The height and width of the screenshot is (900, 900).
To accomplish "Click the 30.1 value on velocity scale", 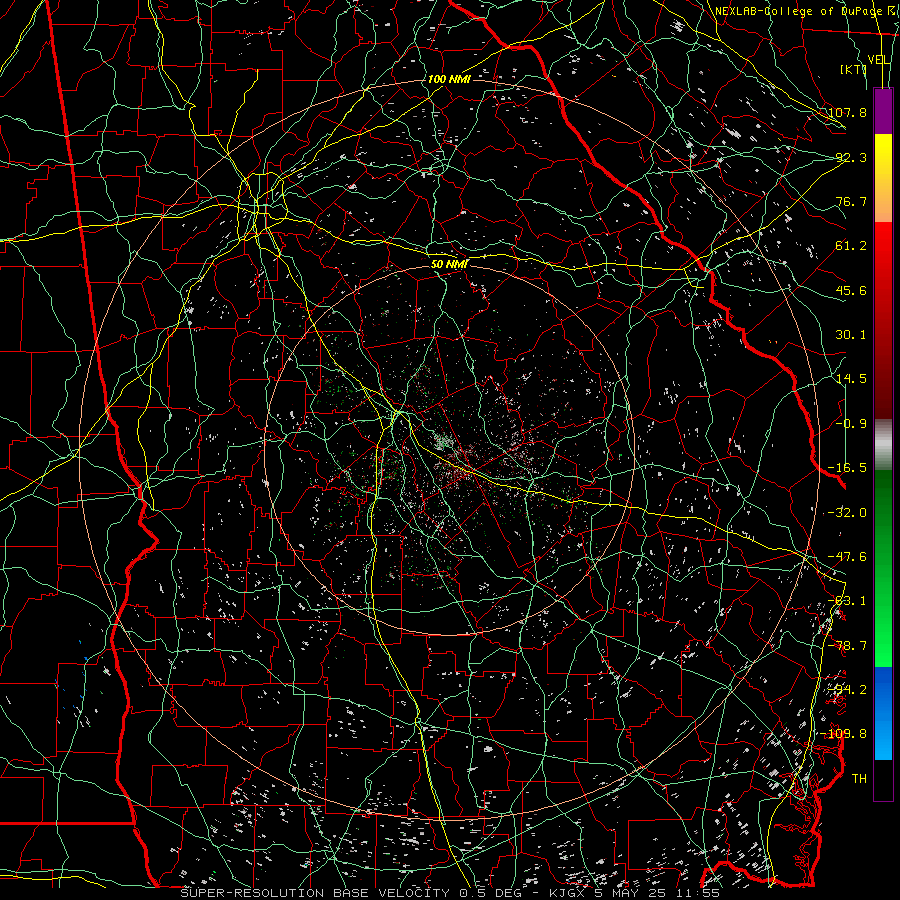I will click(851, 335).
